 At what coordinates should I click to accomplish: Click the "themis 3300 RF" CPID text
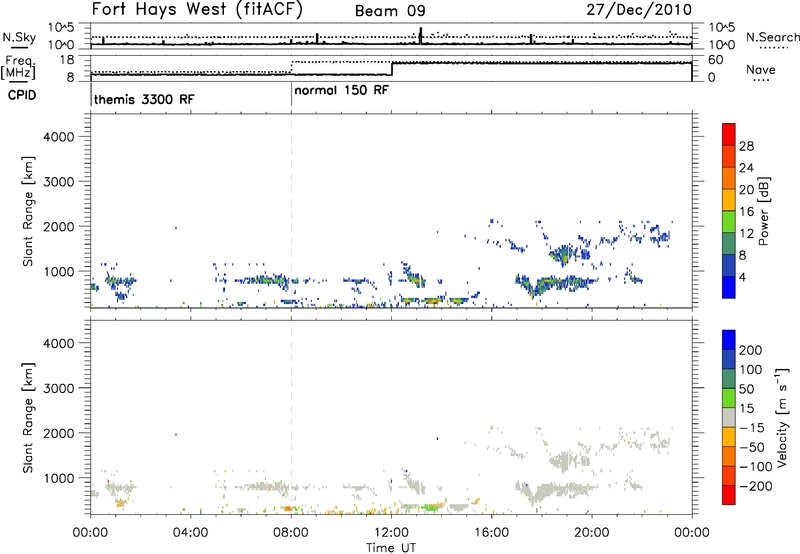tap(144, 99)
